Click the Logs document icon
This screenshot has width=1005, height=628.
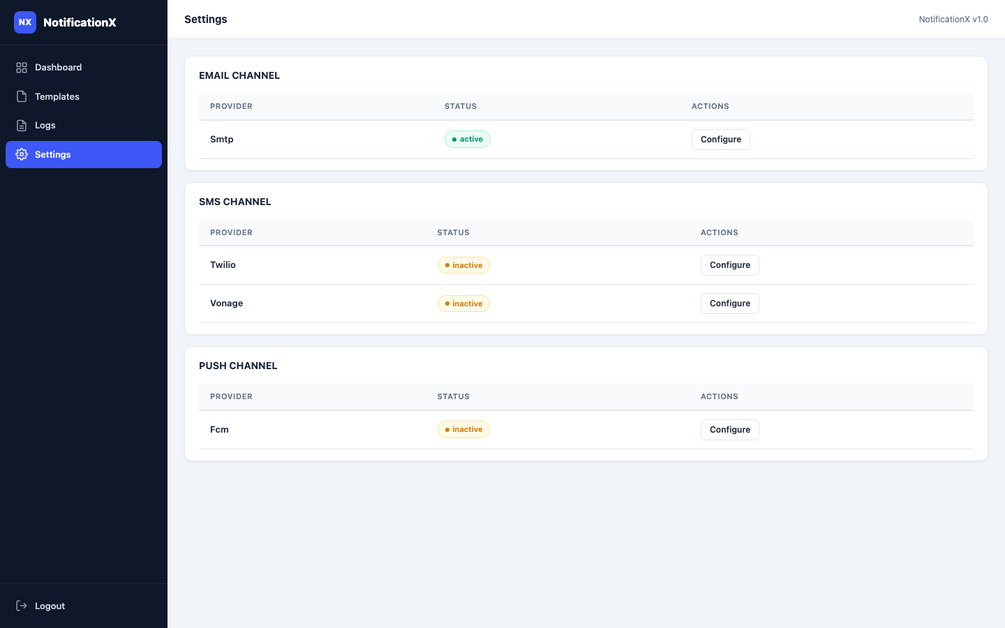click(x=21, y=125)
